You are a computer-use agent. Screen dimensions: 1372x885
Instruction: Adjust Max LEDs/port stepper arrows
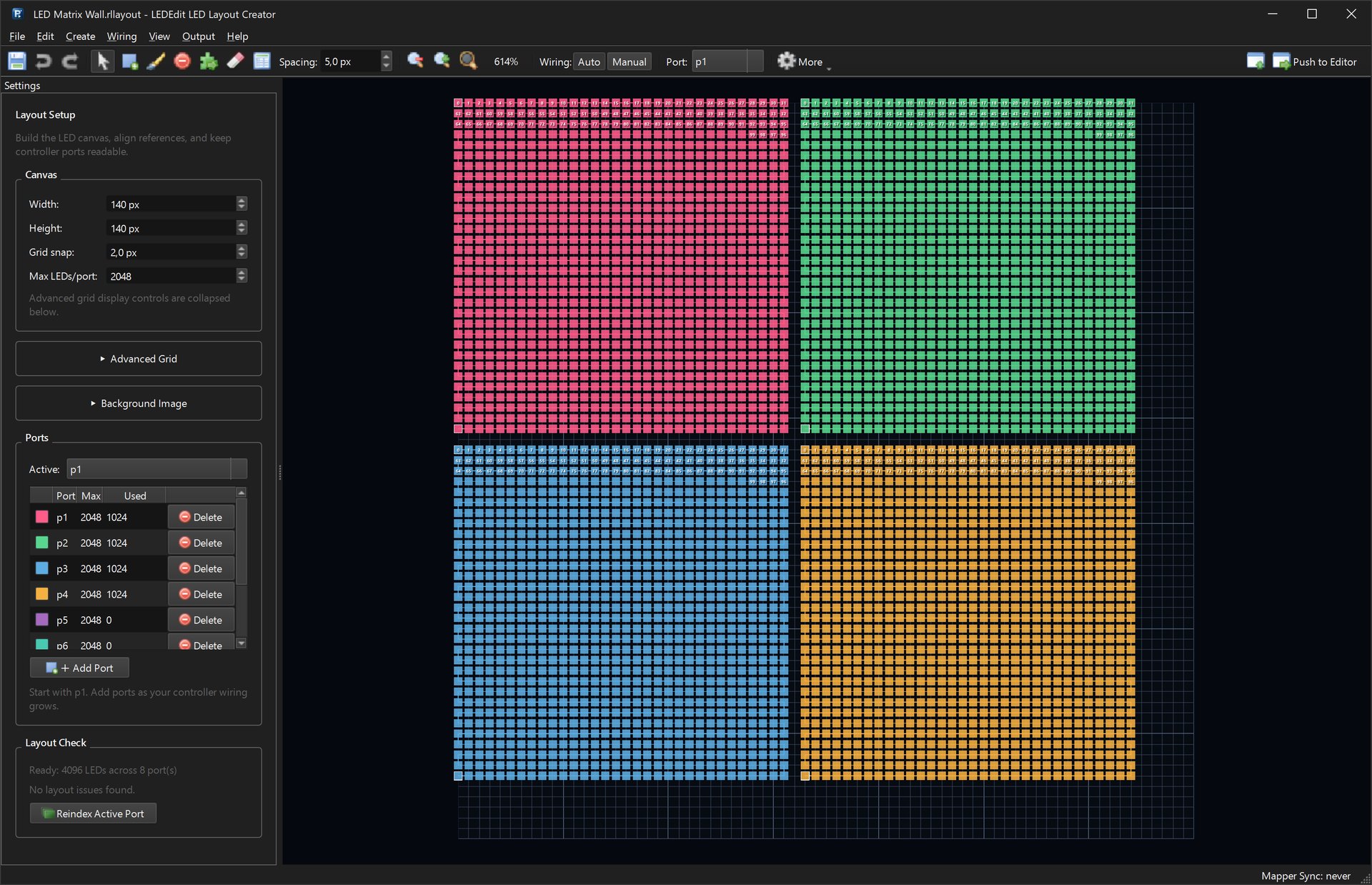242,276
